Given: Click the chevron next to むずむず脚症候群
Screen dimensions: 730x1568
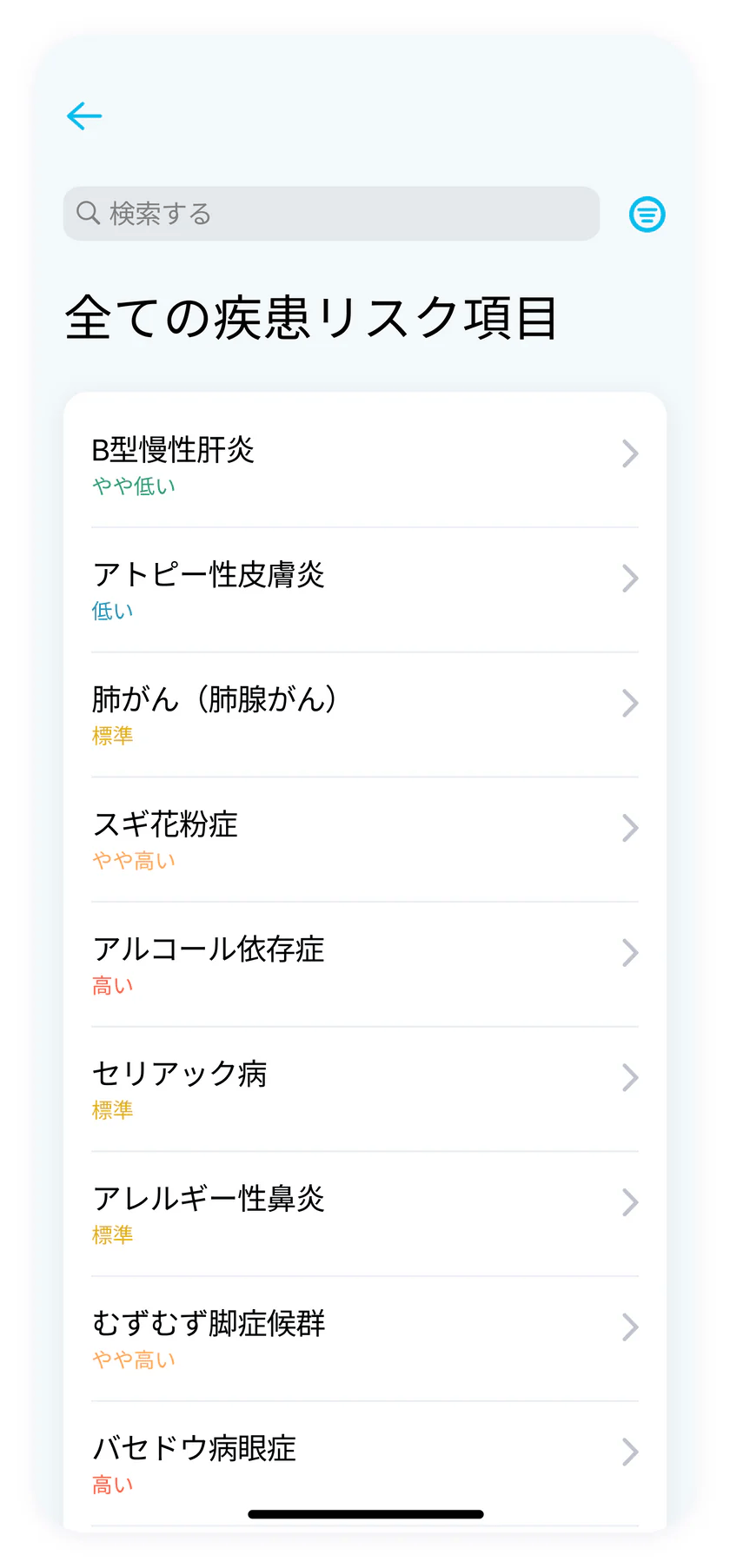Looking at the screenshot, I should click(630, 1327).
